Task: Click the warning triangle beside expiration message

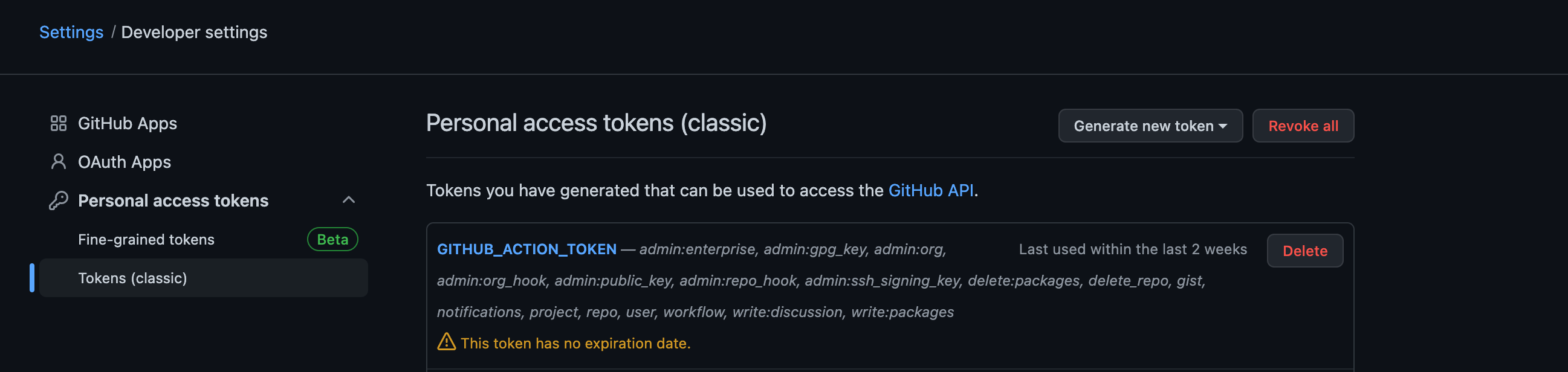Action: (x=447, y=343)
